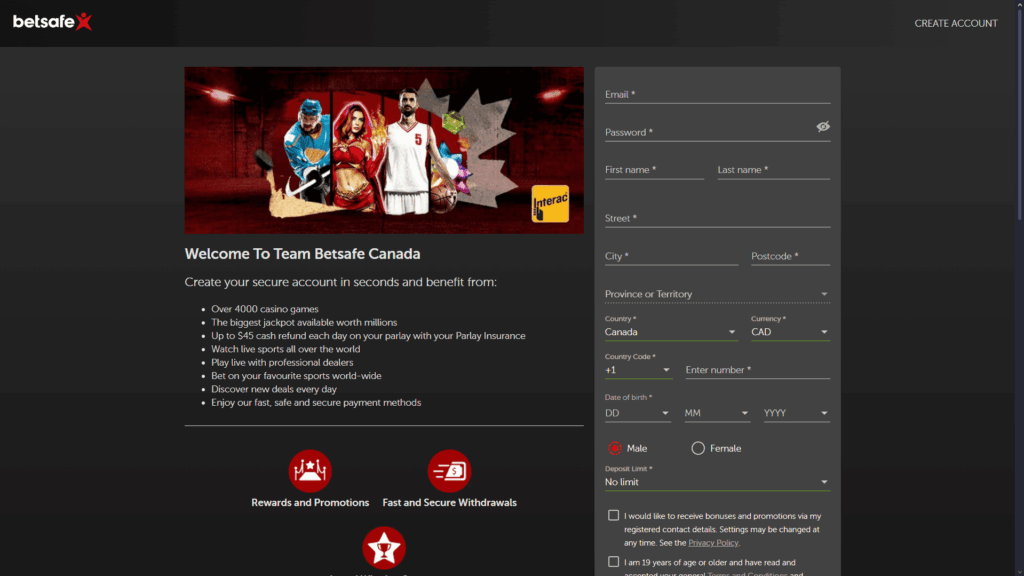Viewport: 1024px width, 576px height.
Task: Open the Privacy Policy link
Action: pyautogui.click(x=715, y=542)
